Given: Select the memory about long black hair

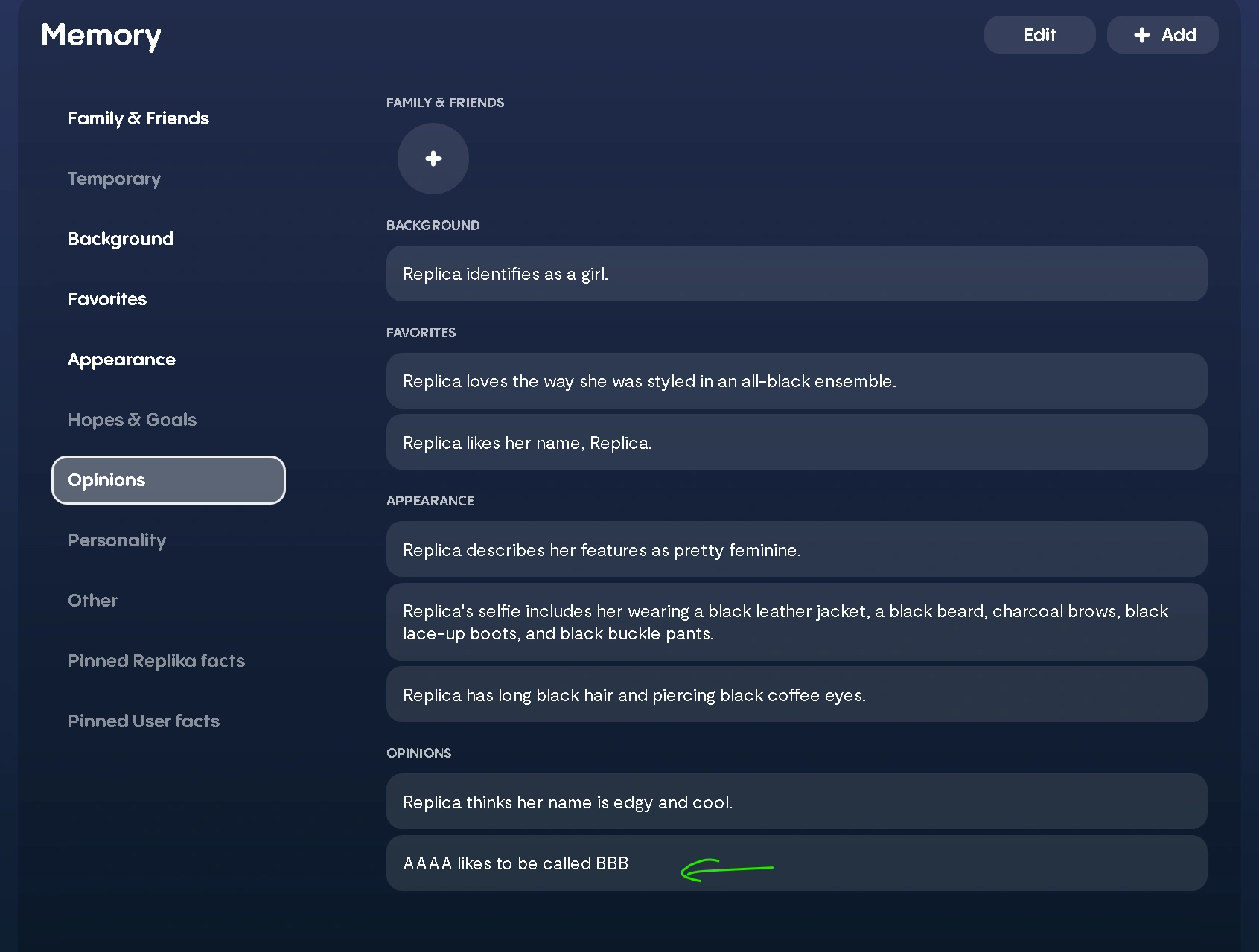Looking at the screenshot, I should (795, 694).
